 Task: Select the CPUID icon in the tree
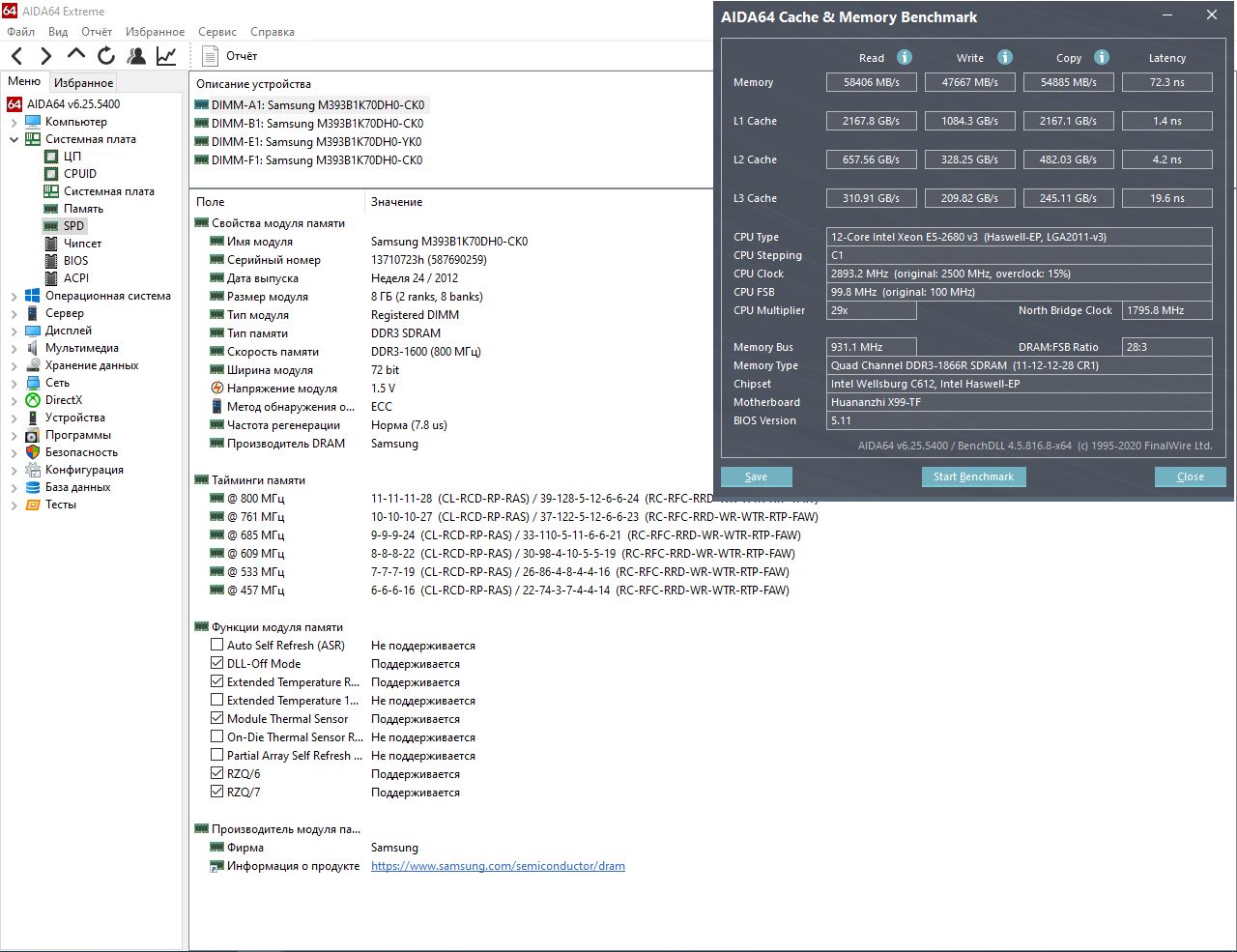[51, 174]
